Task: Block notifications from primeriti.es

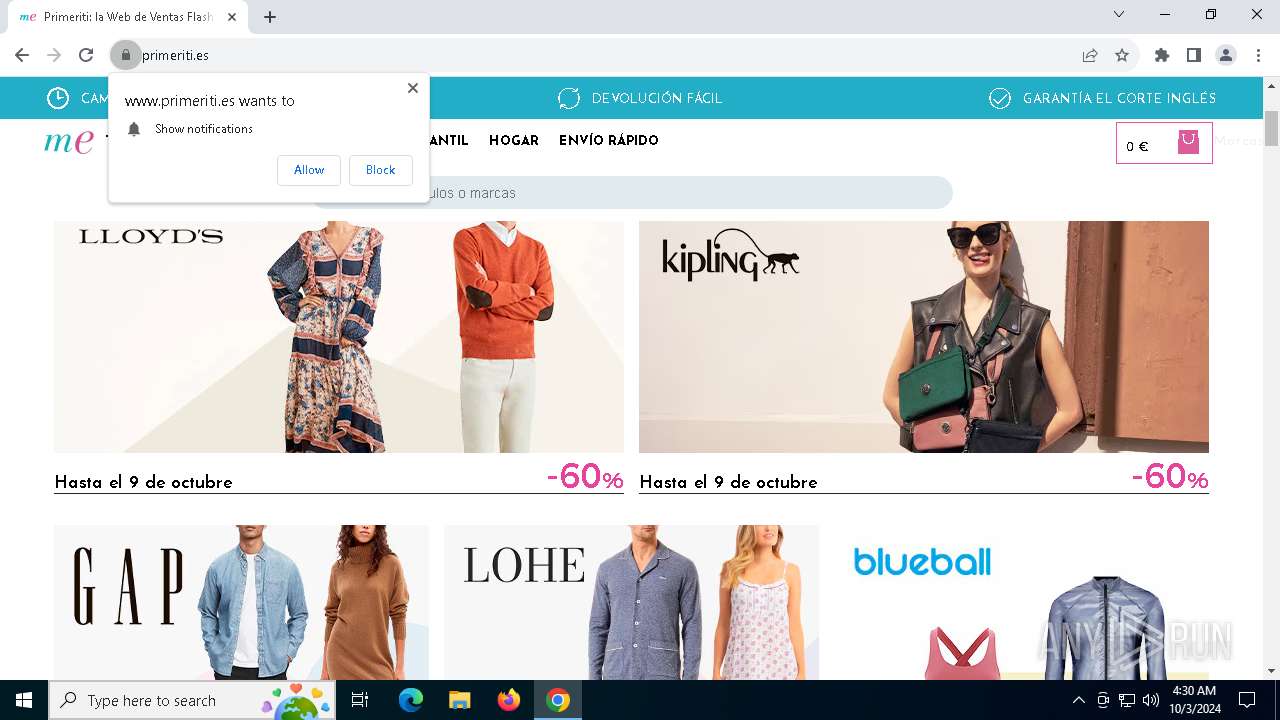Action: pos(380,170)
